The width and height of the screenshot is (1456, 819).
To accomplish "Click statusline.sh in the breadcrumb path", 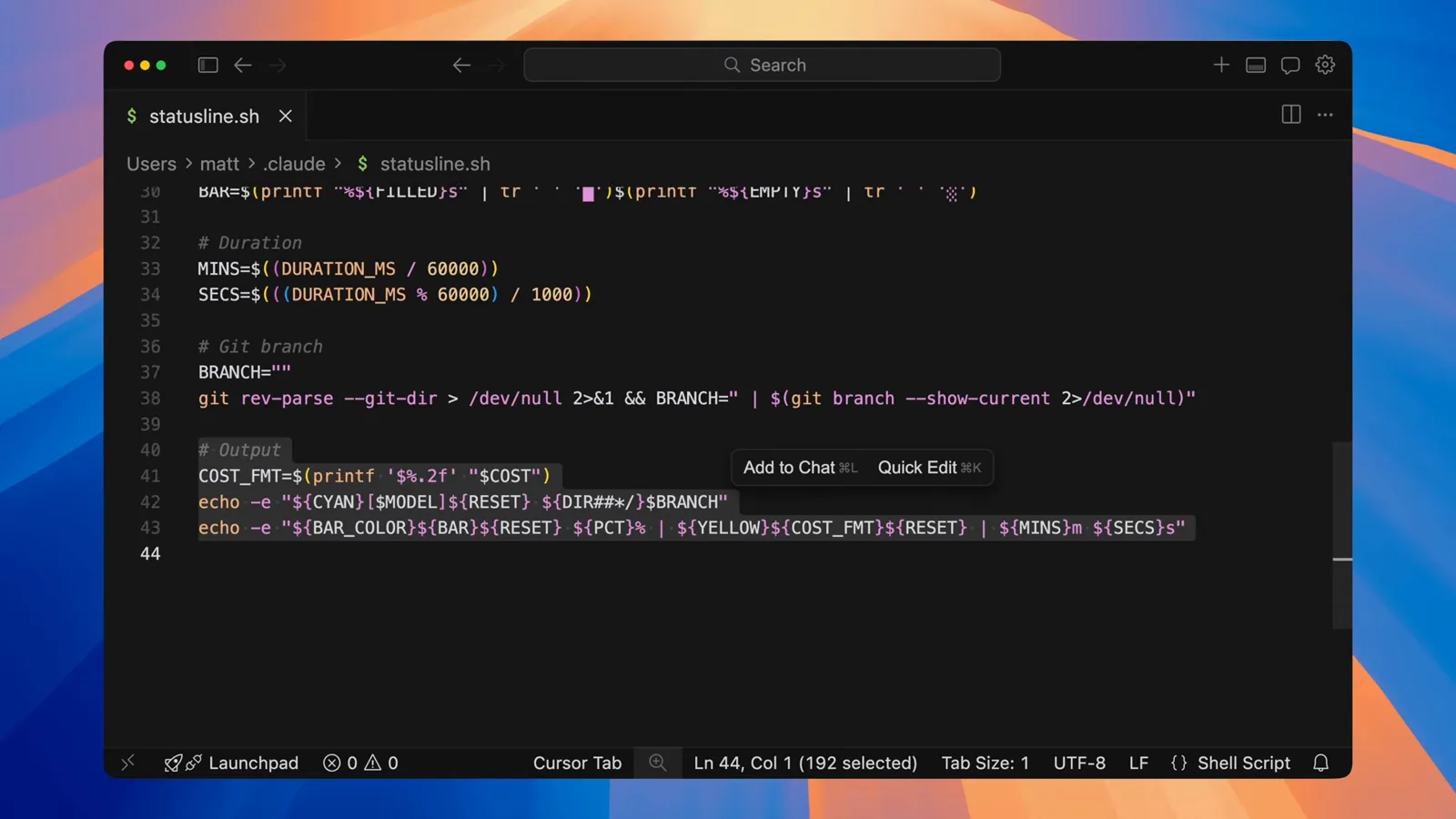I will pyautogui.click(x=434, y=164).
